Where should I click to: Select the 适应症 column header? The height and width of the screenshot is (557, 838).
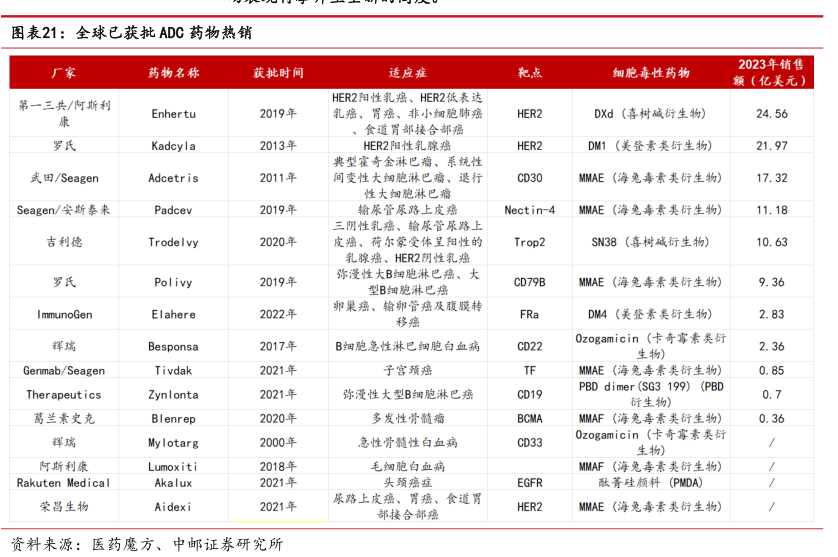(407, 73)
